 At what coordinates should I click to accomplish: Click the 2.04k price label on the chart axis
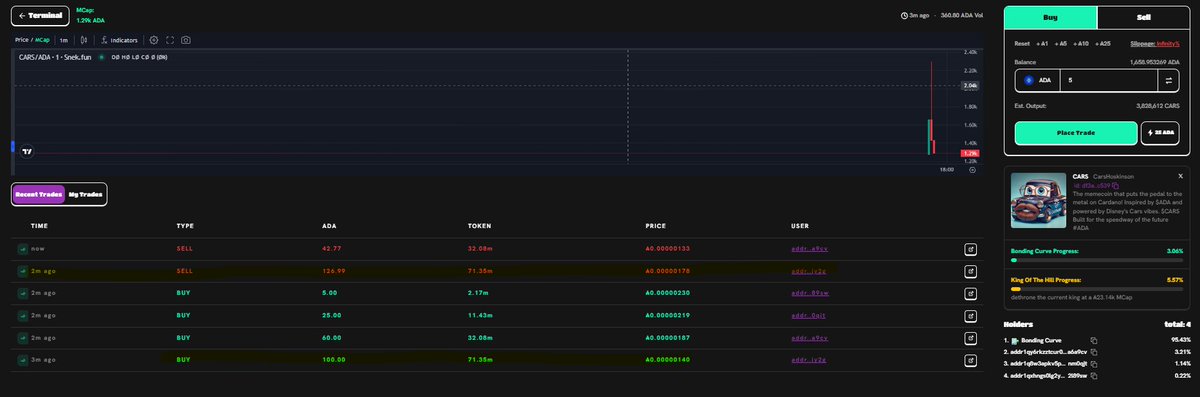tap(970, 86)
